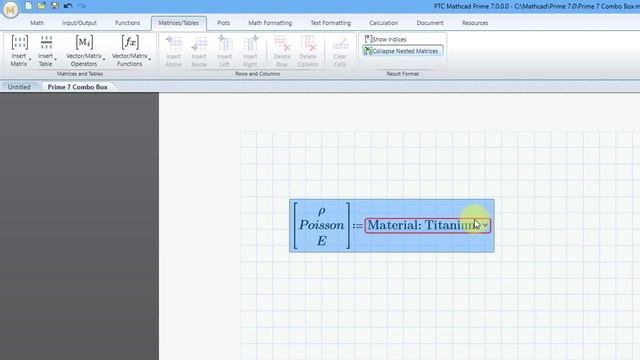Create a new worksheet via quick access icon
Screen dimensions: 640x360
pos(28,6)
